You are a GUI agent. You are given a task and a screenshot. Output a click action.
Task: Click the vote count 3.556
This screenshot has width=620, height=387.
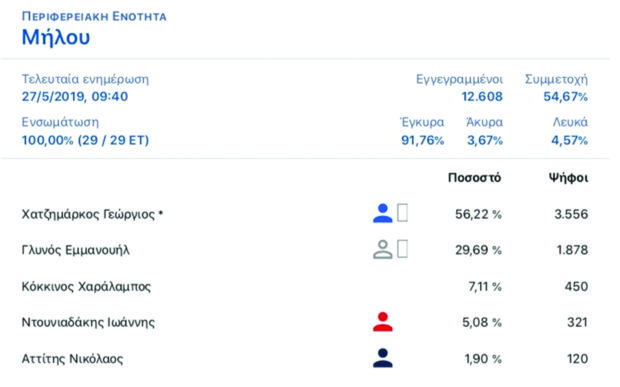(x=571, y=214)
